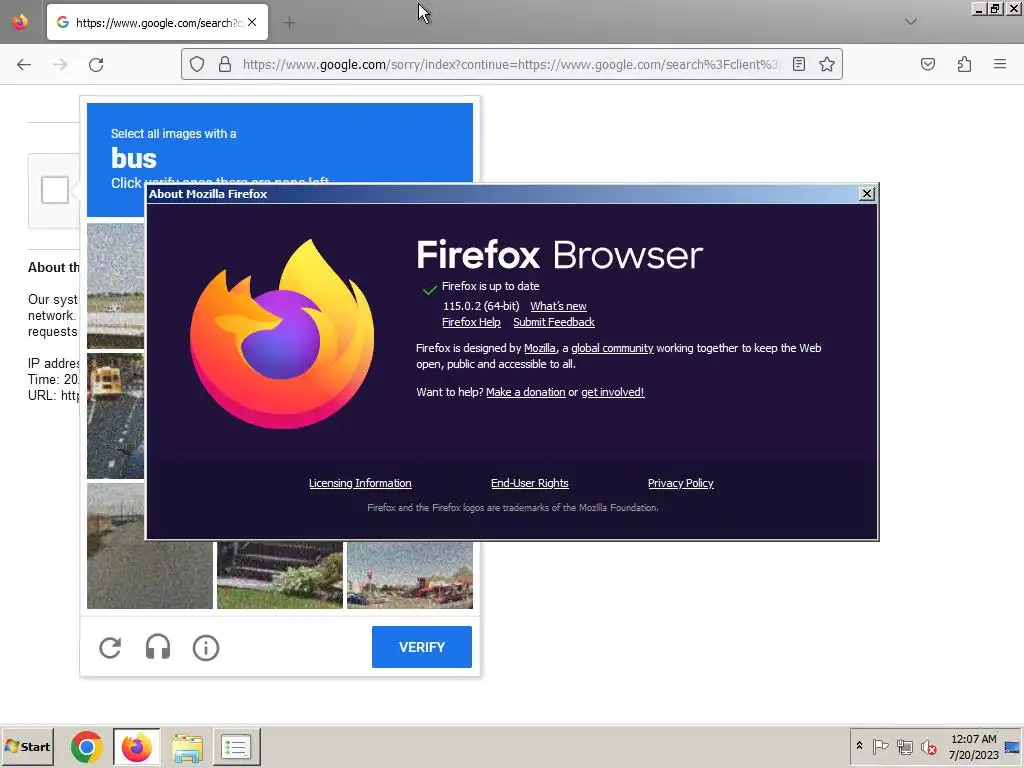
Task: Follow the global community link
Action: pos(613,348)
